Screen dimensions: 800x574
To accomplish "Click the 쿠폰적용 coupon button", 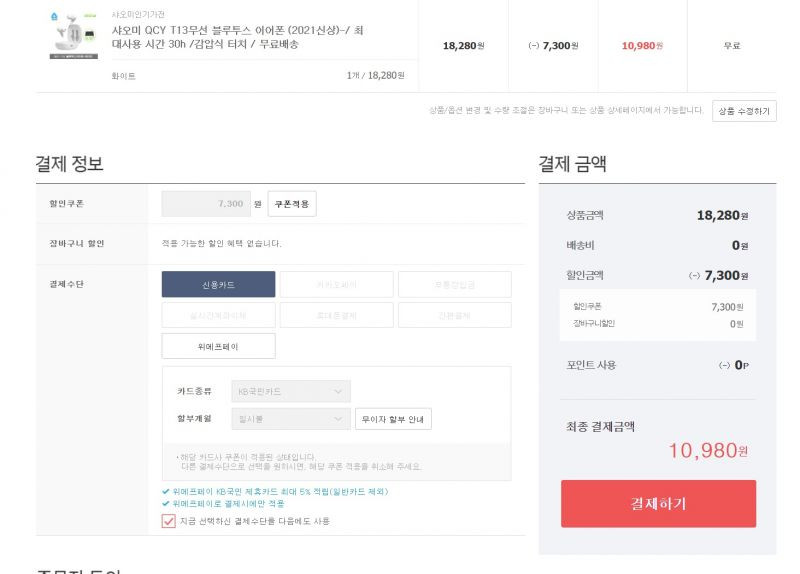I will click(x=292, y=204).
